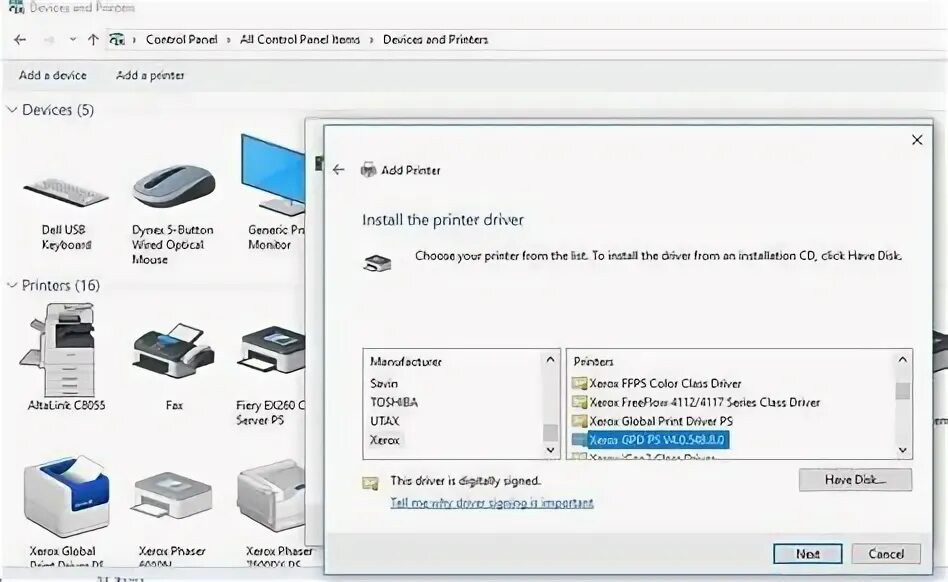Select Xerox in Manufacturer list
Image resolution: width=948 pixels, height=582 pixels.
pyautogui.click(x=385, y=440)
